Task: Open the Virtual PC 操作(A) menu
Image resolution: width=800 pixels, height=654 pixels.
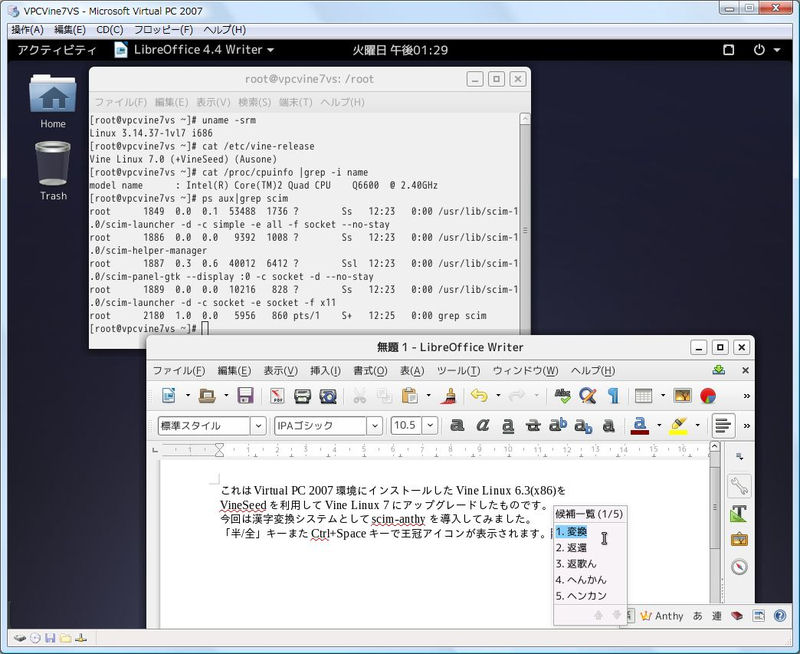Action: pyautogui.click(x=28, y=30)
